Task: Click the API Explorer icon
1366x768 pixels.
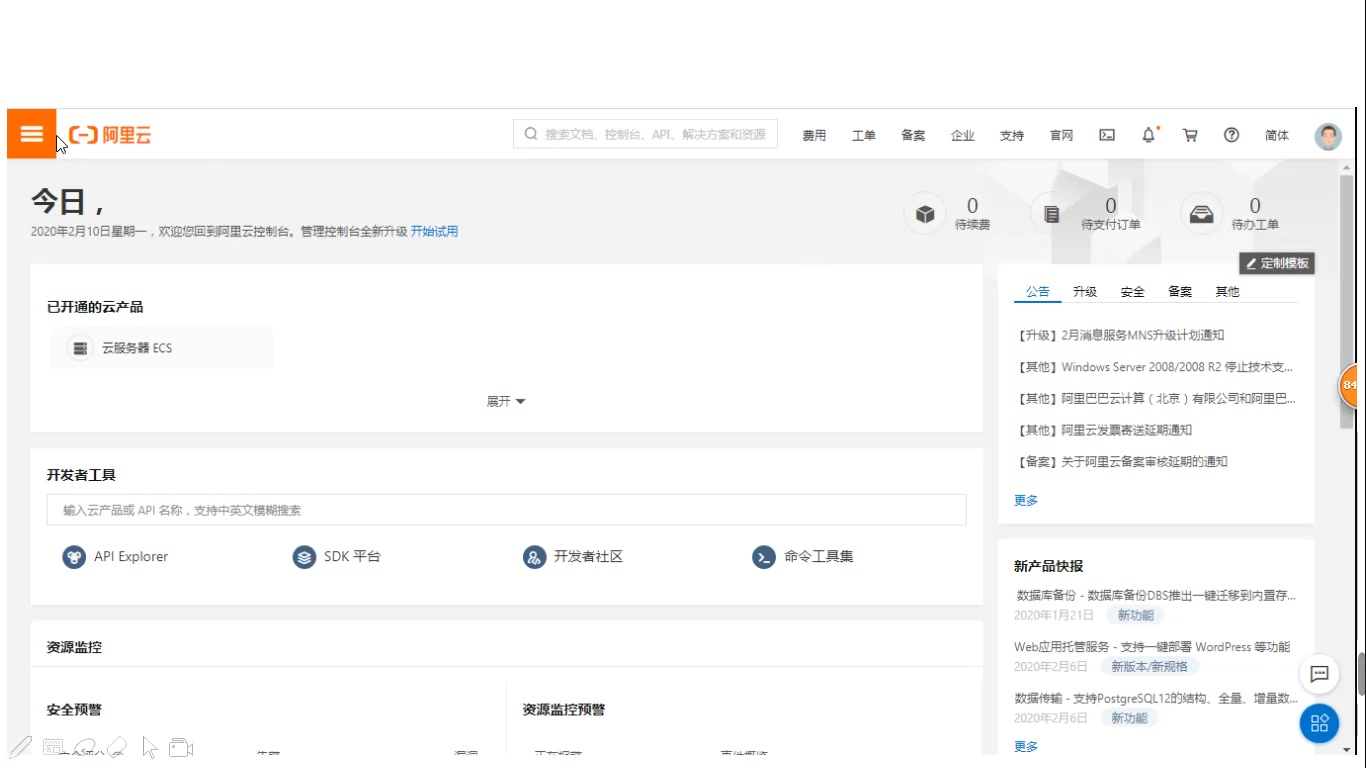Action: (74, 557)
